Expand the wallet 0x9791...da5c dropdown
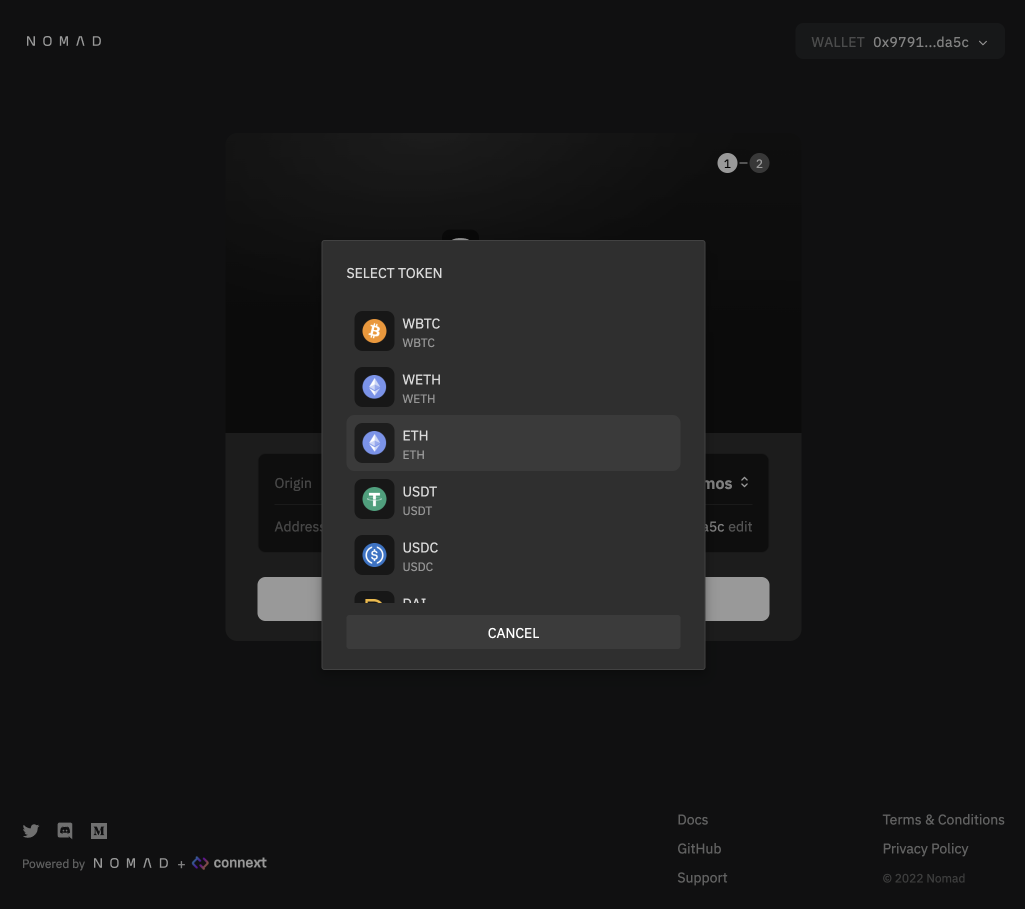Screen dimensions: 1025x909 click(899, 42)
